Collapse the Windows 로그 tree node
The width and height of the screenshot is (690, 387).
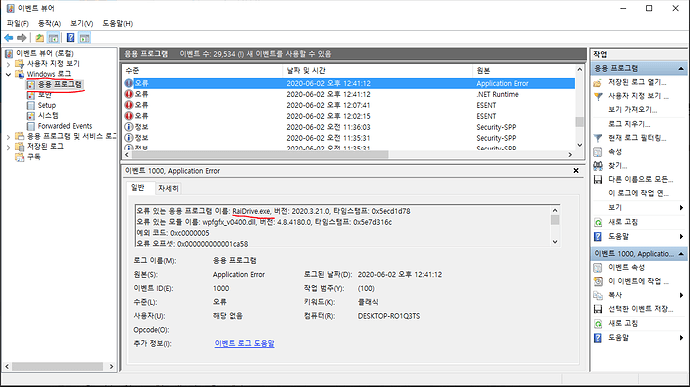[8, 74]
